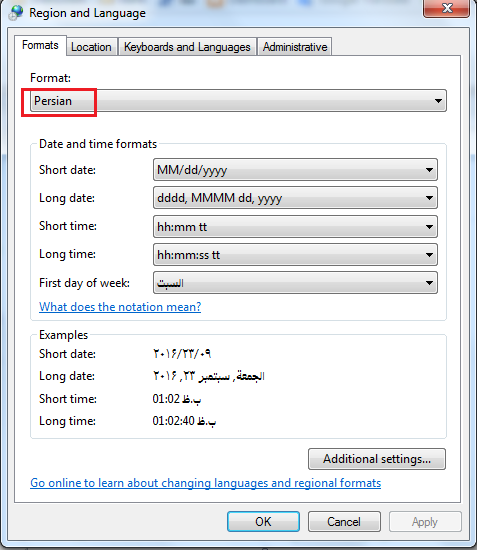
Task: Open the Short time hh:mm tt combo box
Action: click(295, 227)
